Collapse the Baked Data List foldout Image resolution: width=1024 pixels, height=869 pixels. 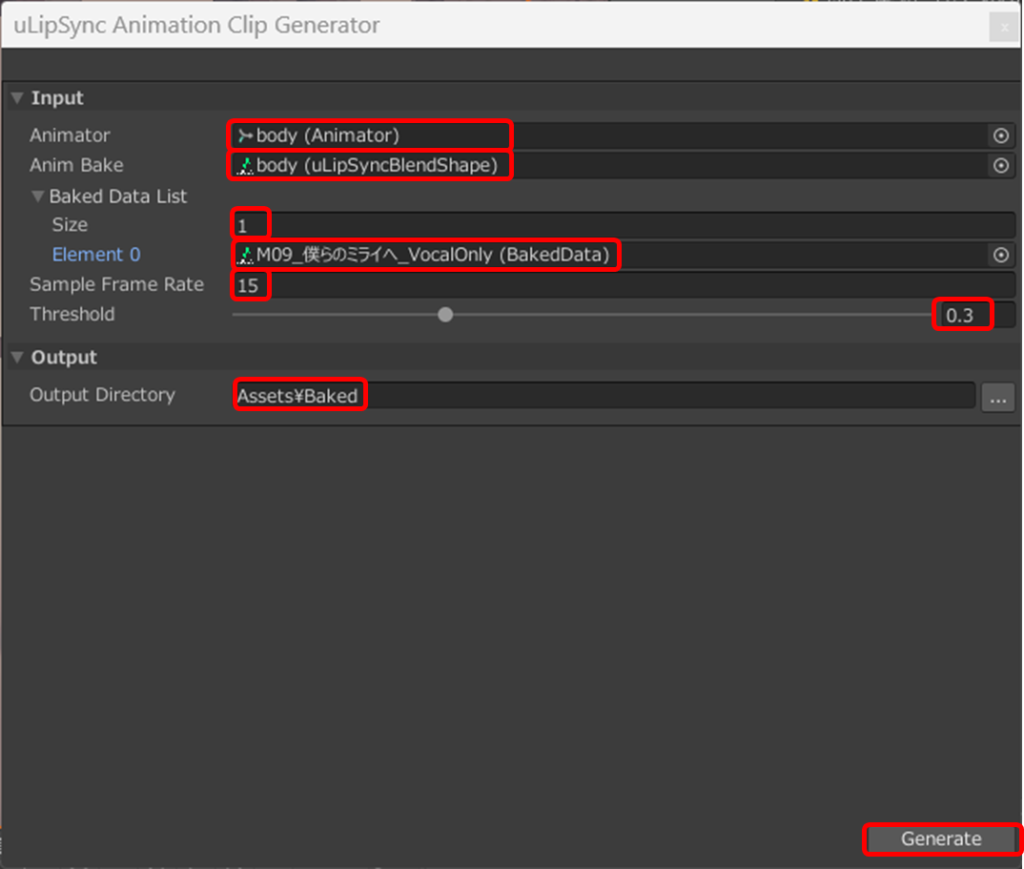[38, 196]
